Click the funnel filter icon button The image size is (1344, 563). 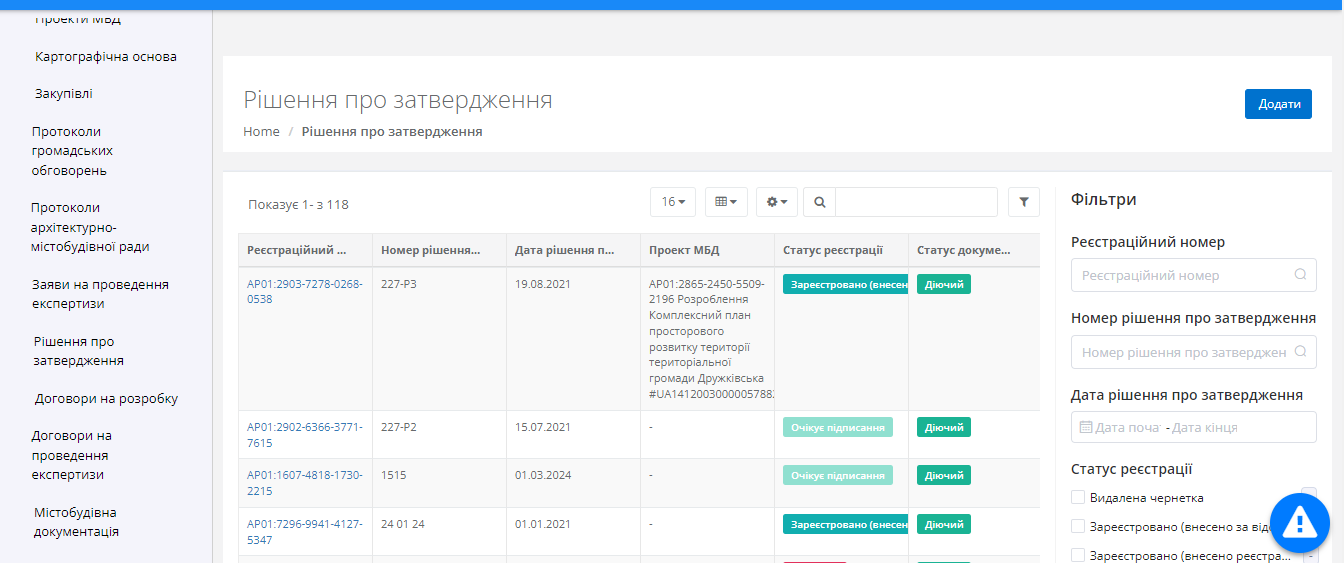pos(1024,202)
